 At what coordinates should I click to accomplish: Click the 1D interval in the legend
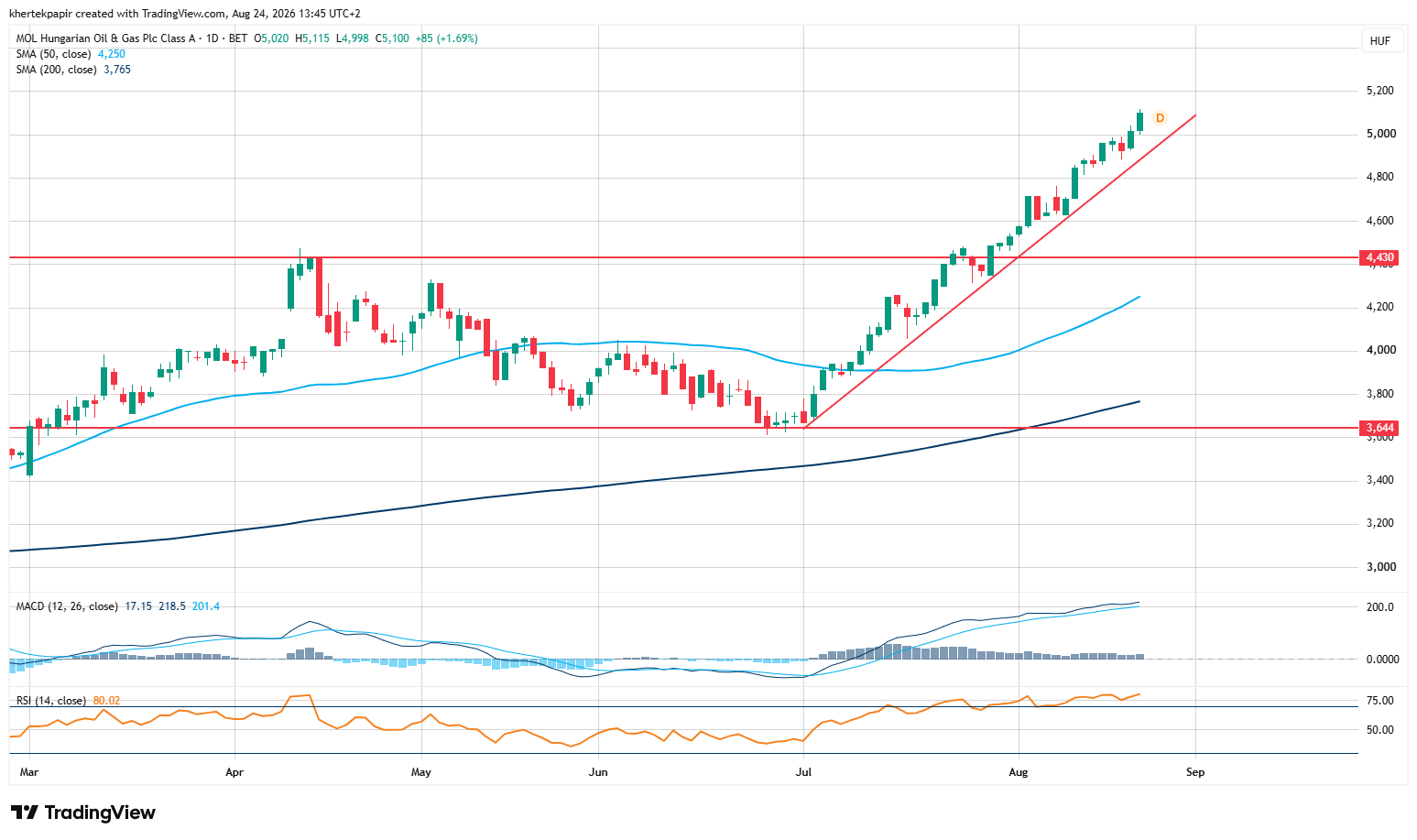pyautogui.click(x=213, y=38)
